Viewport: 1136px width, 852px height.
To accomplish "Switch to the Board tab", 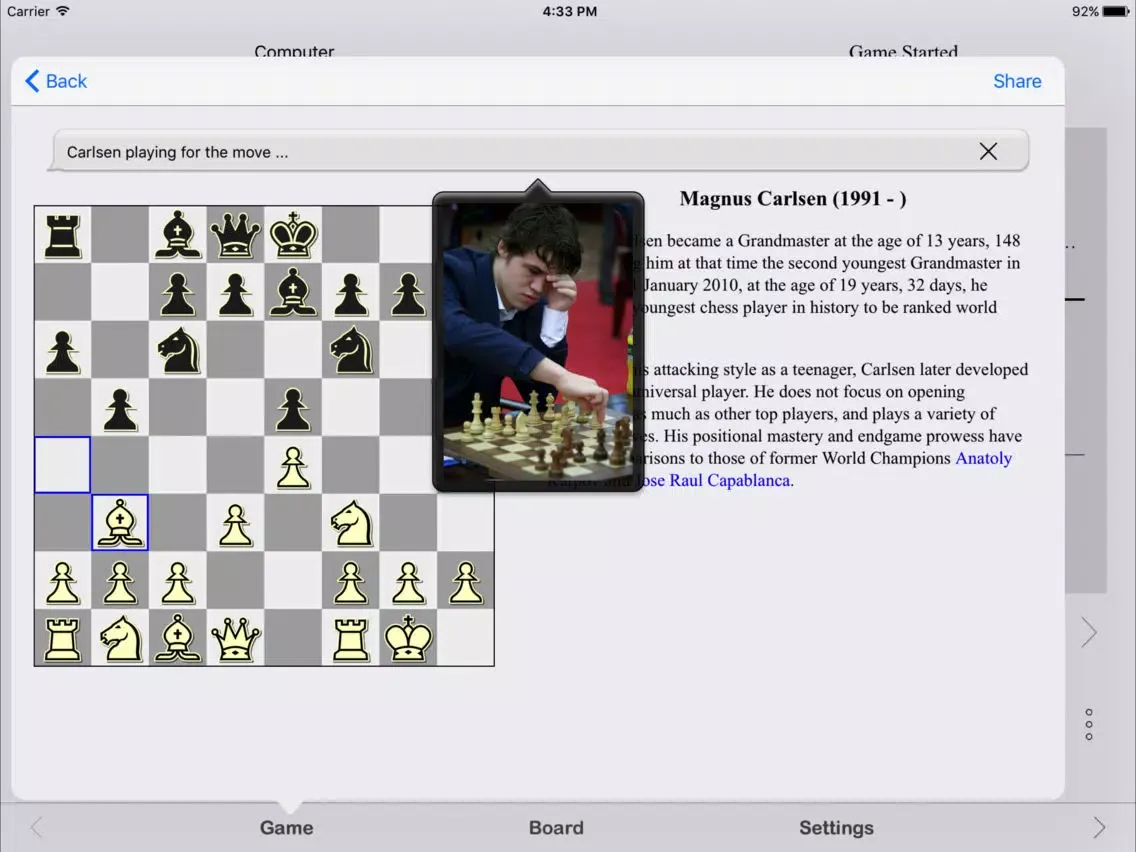I will (556, 827).
